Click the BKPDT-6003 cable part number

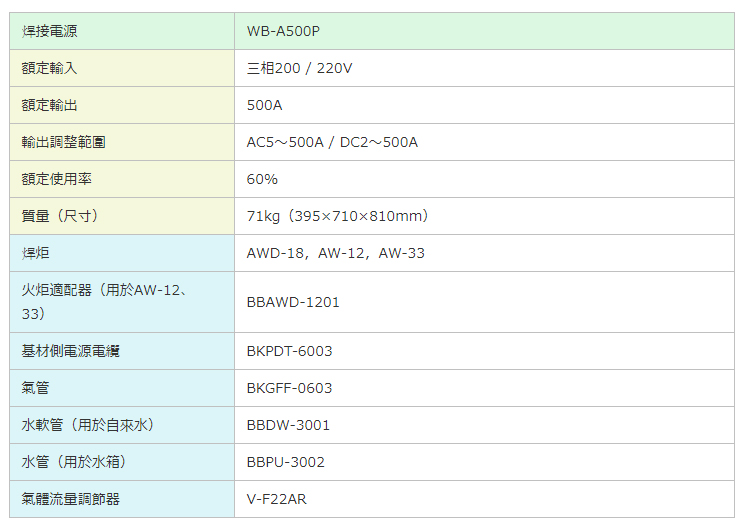(x=289, y=351)
